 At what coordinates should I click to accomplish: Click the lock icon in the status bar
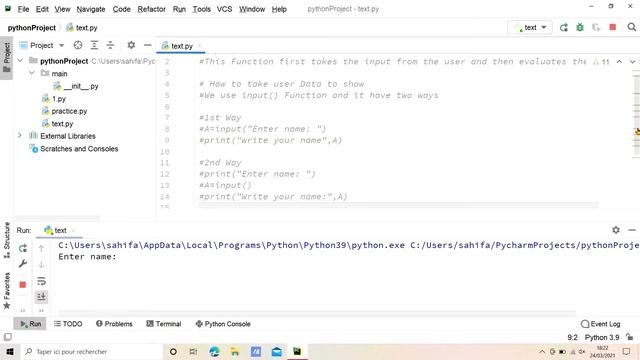630,337
